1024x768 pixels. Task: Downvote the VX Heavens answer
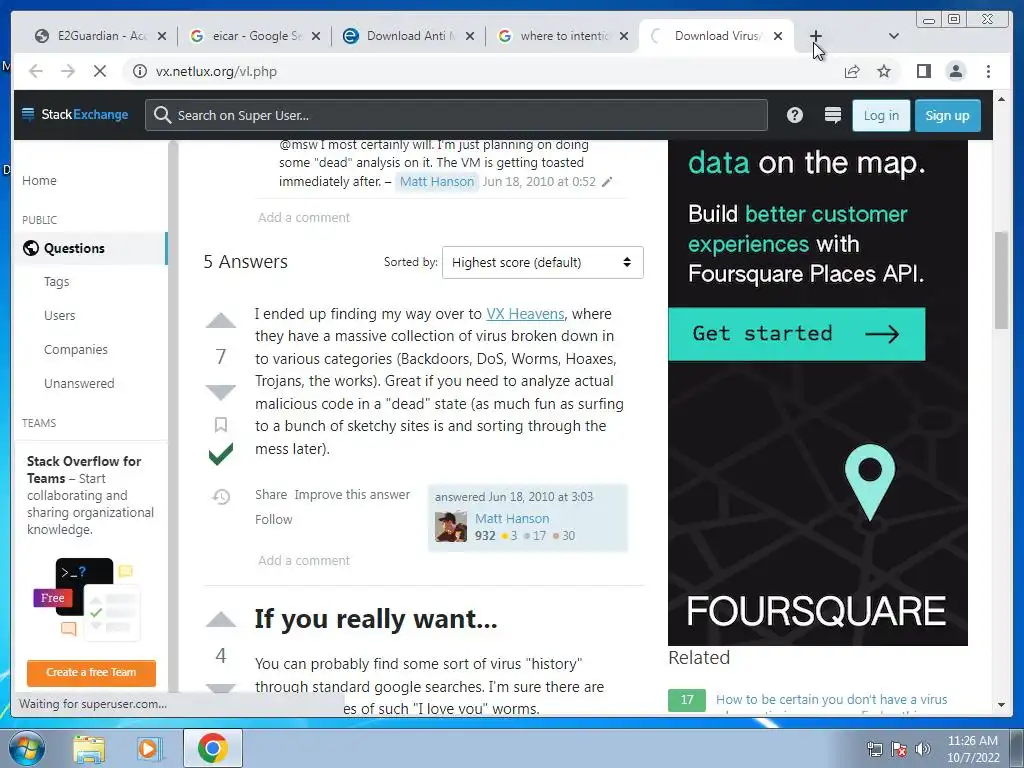pos(221,392)
